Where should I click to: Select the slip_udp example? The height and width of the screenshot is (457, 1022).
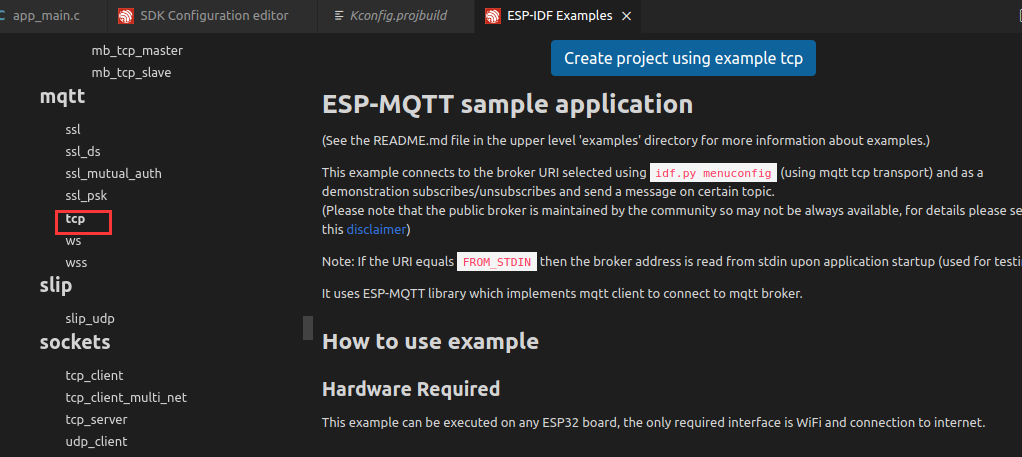90,319
